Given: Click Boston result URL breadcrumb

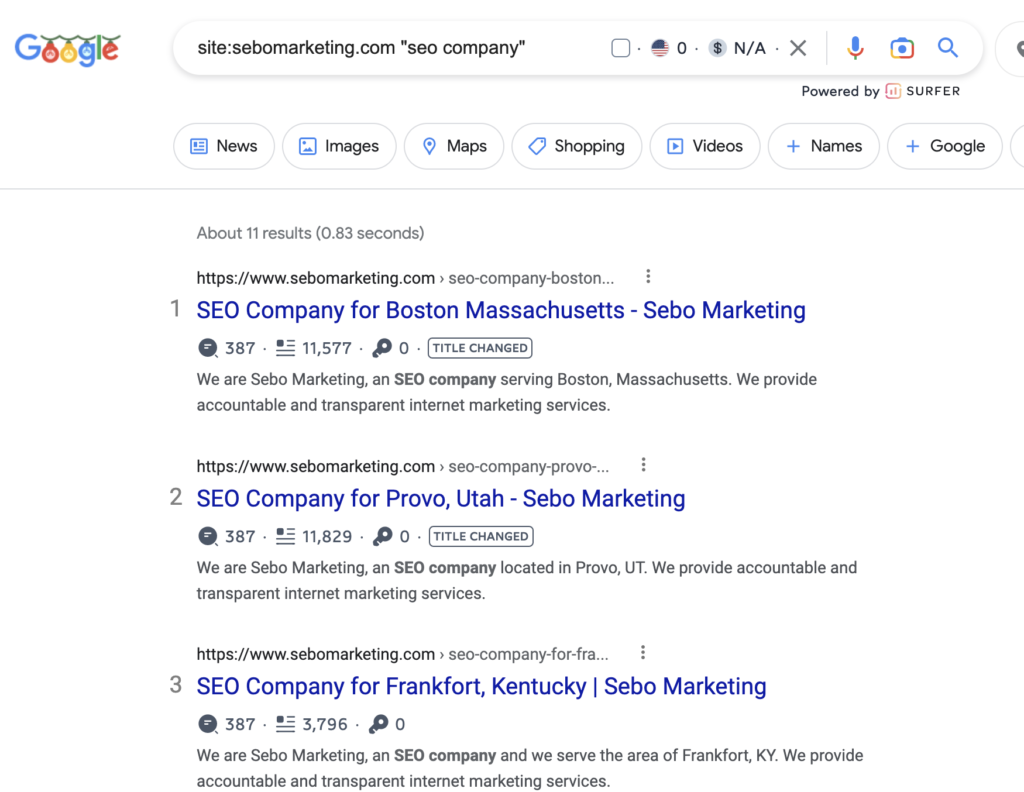Looking at the screenshot, I should tap(405, 278).
